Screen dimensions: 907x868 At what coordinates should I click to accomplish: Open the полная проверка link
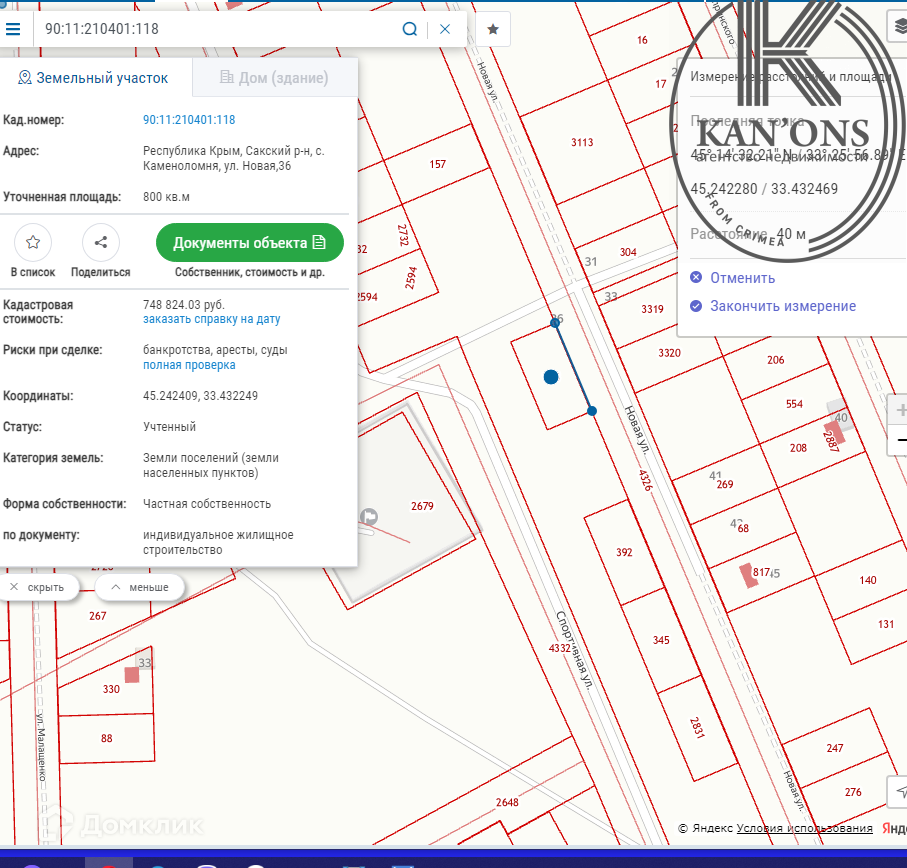click(189, 365)
